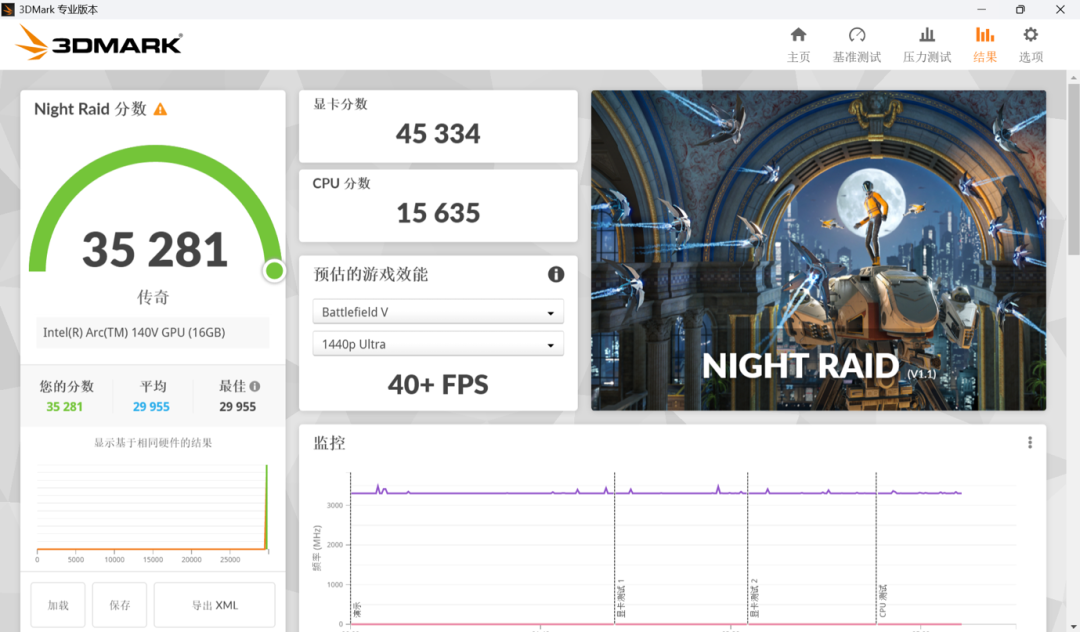This screenshot has width=1080, height=632.
Task: Open the Battlefield V game dropdown
Action: (438, 312)
